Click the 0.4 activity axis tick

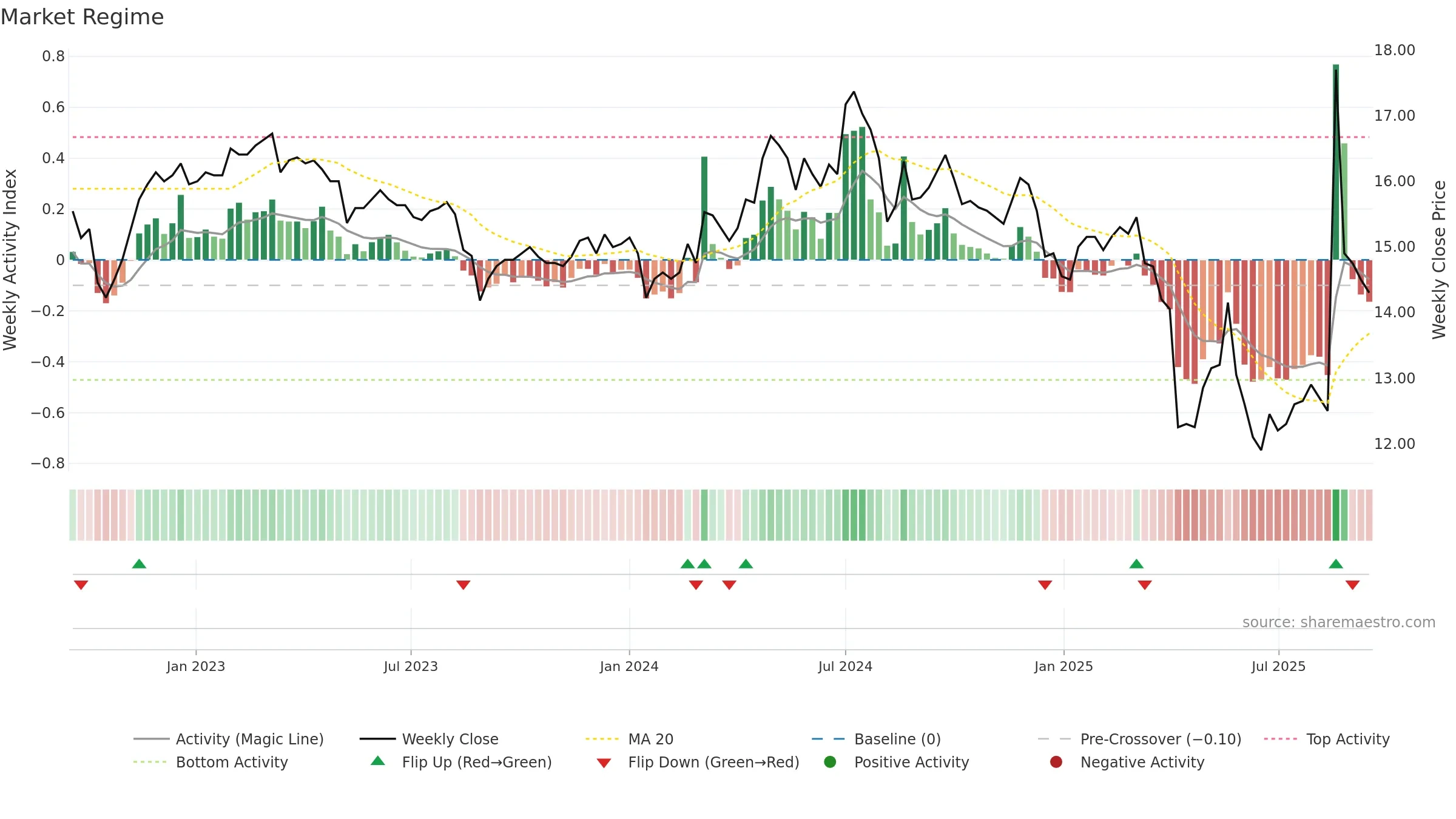pos(53,158)
